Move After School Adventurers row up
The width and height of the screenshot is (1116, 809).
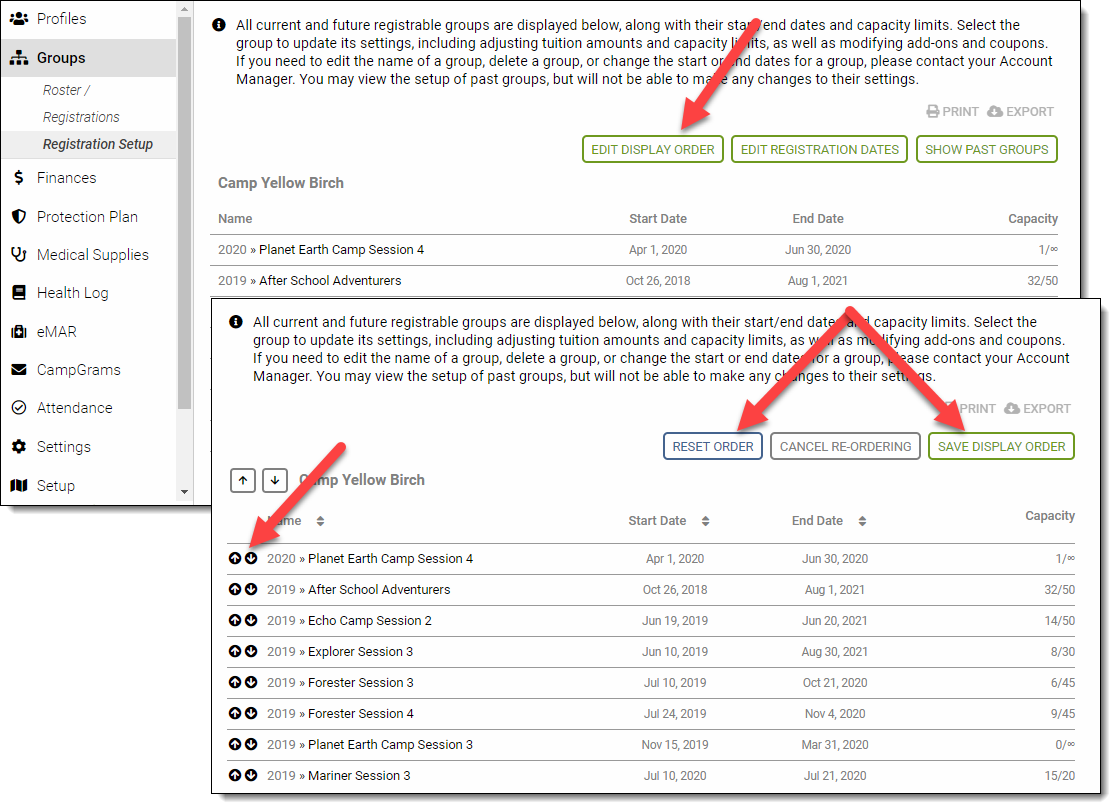click(x=235, y=590)
